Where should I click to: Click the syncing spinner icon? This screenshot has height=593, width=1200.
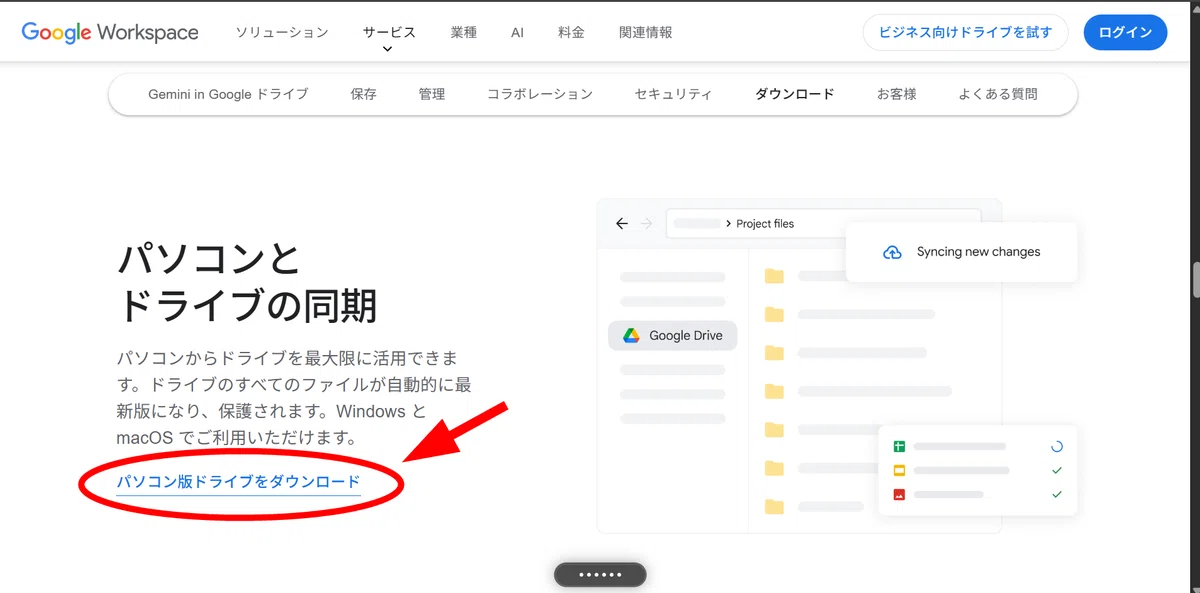1057,447
